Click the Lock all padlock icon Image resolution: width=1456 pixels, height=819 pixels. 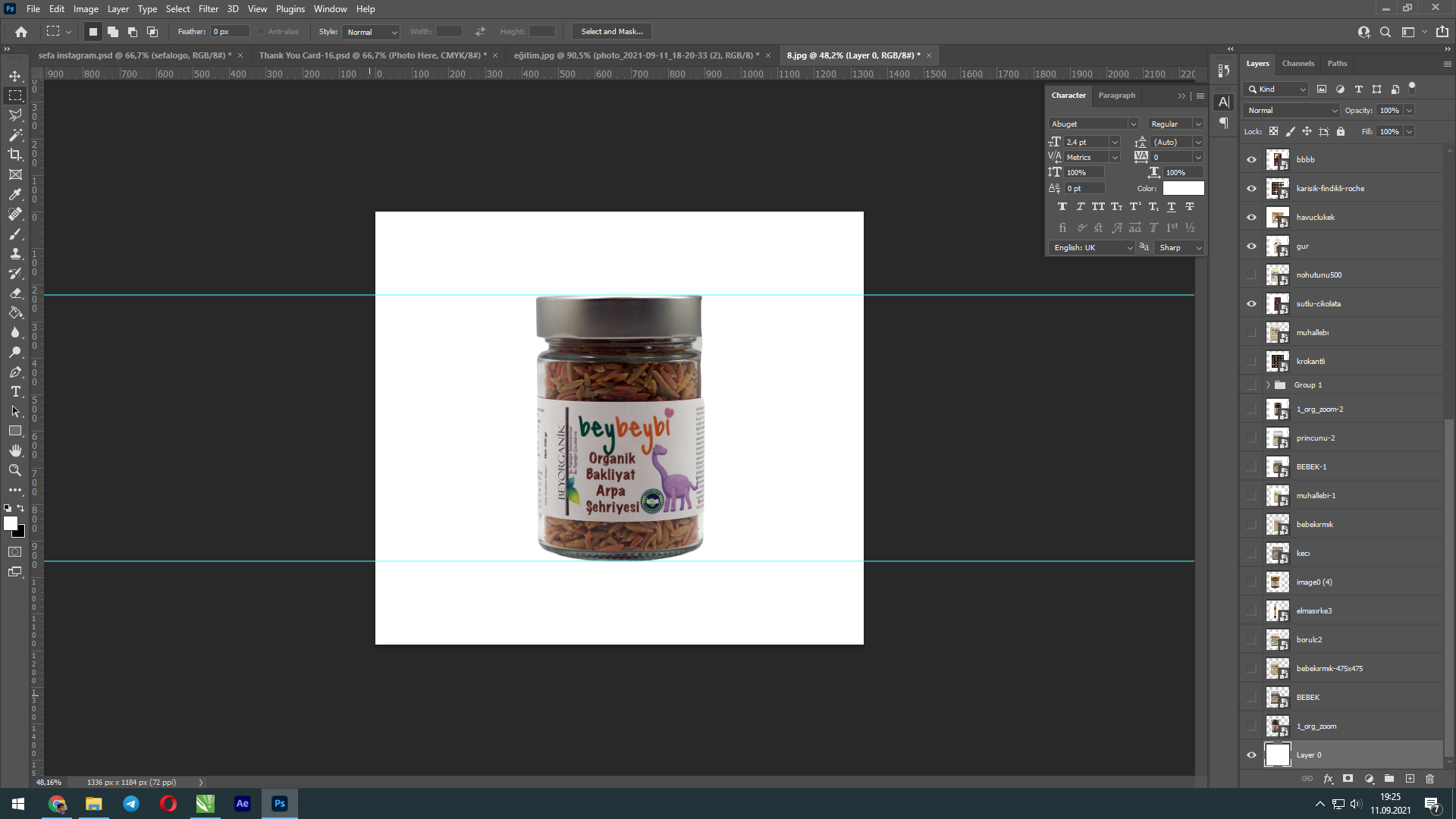pyautogui.click(x=1341, y=131)
